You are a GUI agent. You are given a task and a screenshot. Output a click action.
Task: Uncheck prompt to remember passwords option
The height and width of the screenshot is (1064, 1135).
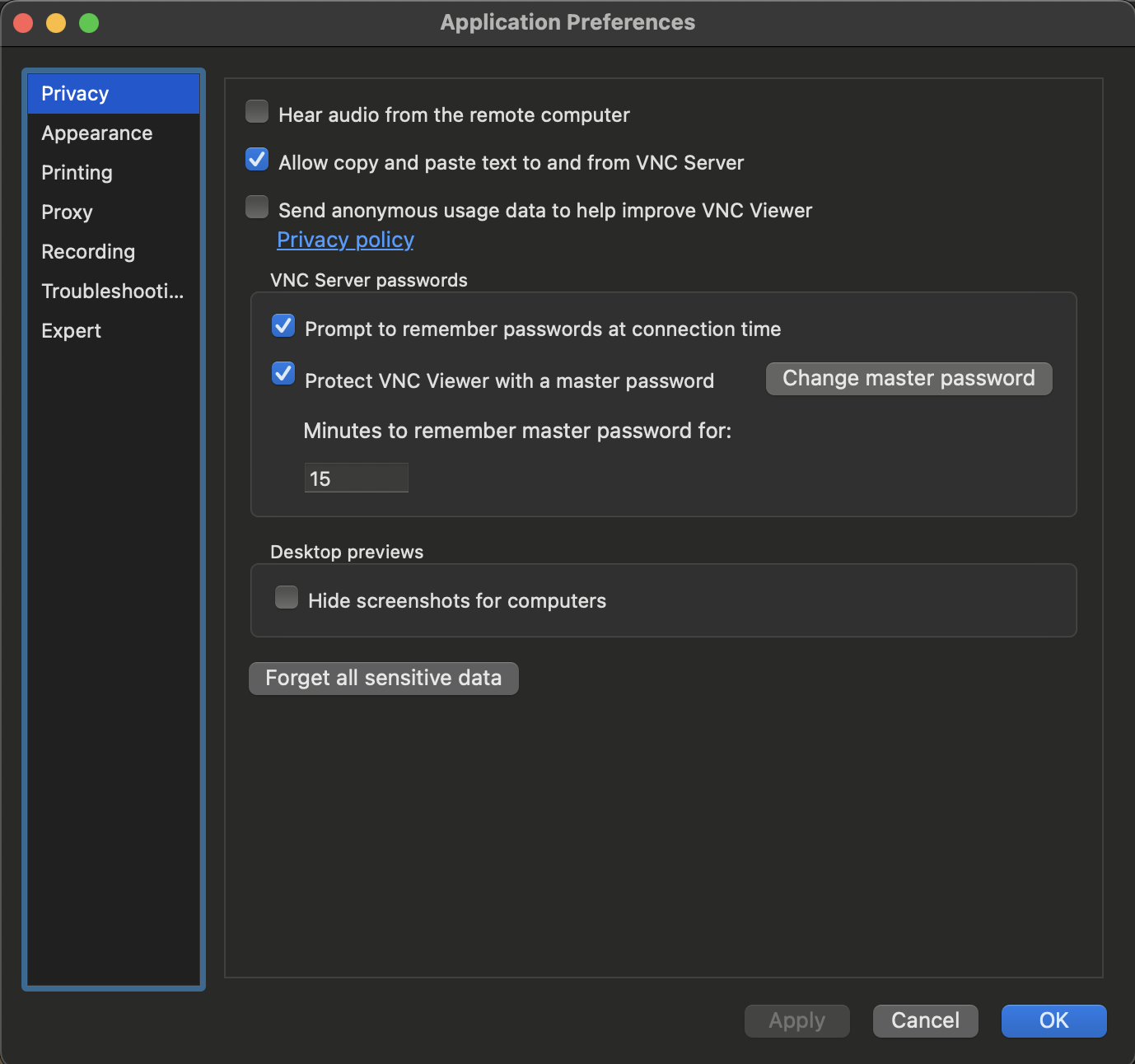[283, 325]
